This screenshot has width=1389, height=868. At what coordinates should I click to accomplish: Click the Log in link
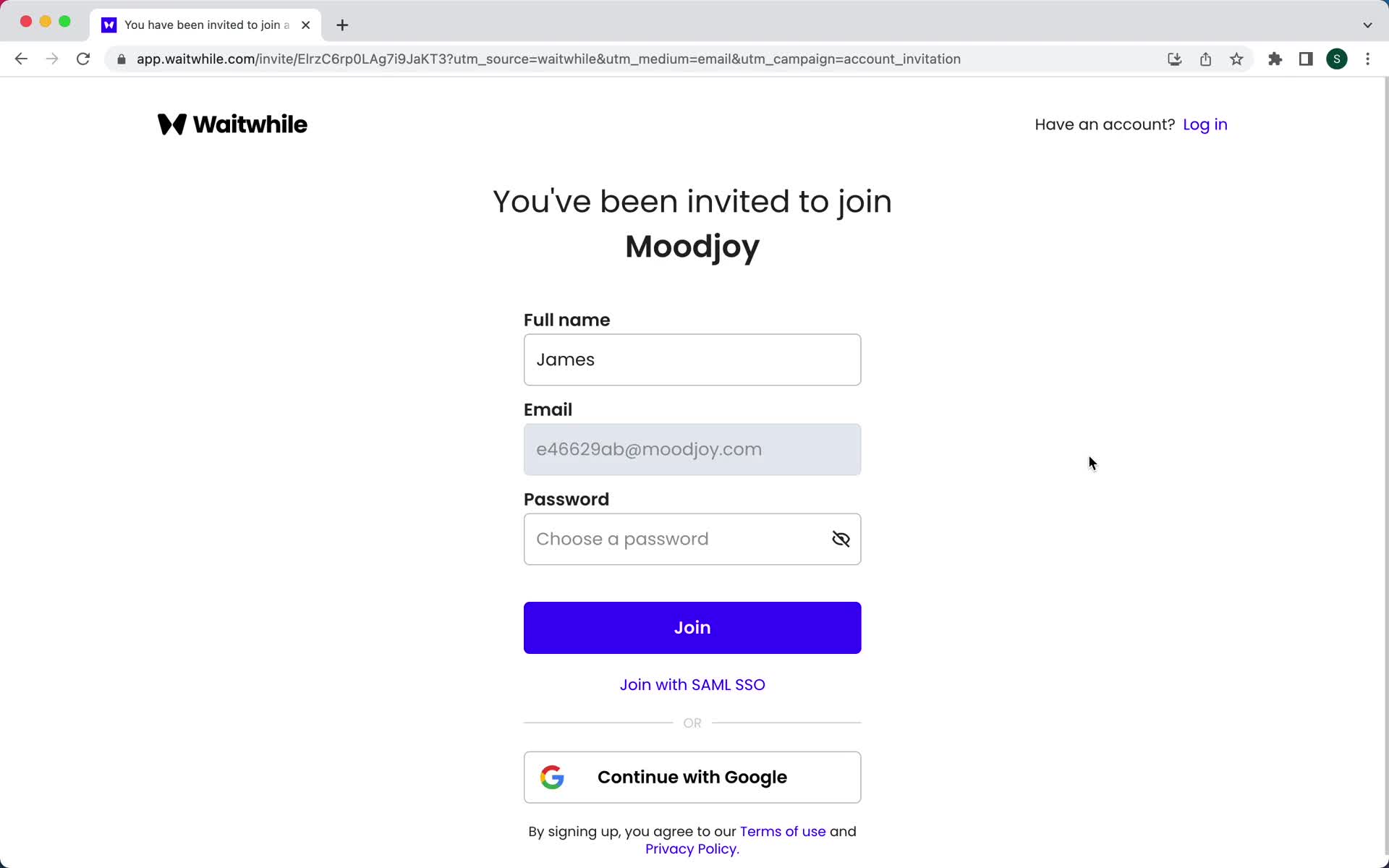[1204, 124]
